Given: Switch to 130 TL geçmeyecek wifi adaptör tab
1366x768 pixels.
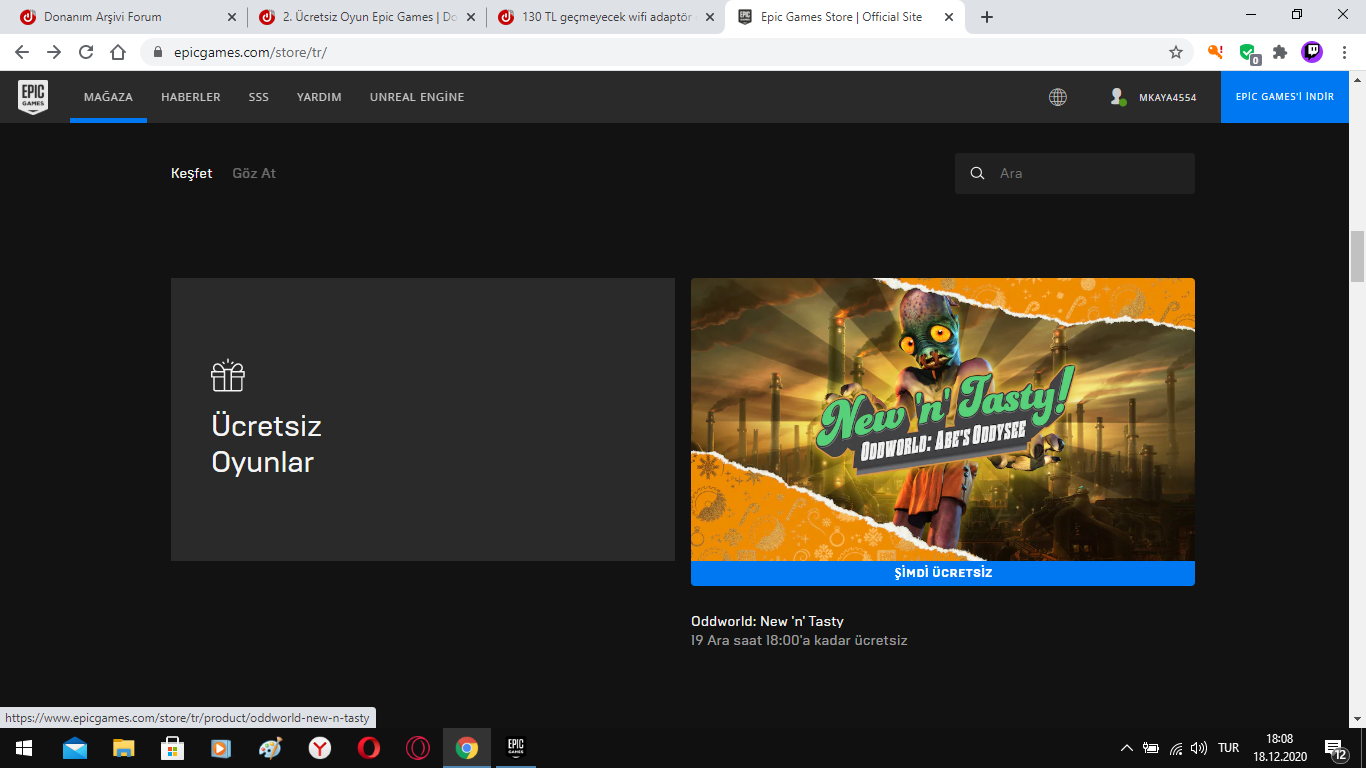Looking at the screenshot, I should coord(607,17).
